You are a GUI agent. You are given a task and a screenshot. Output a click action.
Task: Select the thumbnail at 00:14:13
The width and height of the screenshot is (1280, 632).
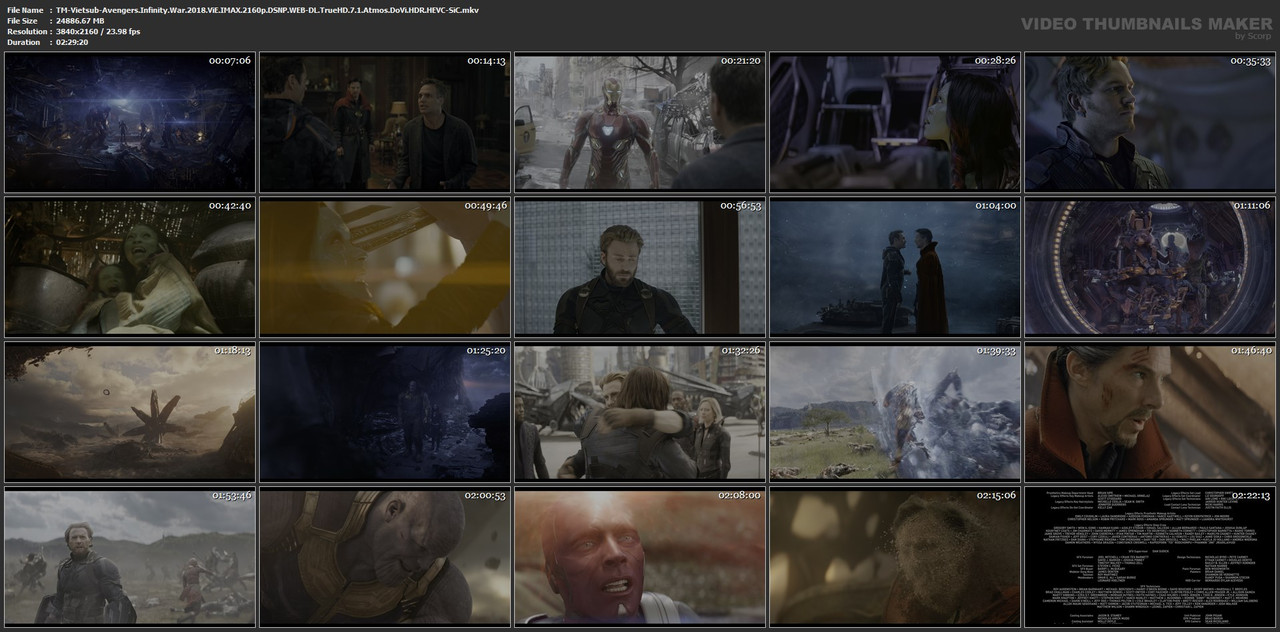[385, 122]
